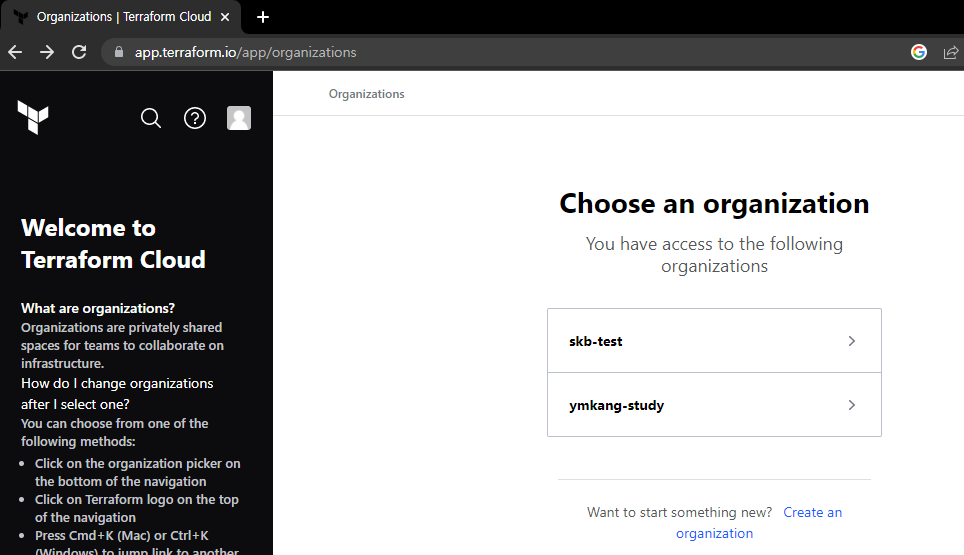Open a new browser tab
This screenshot has height=555, width=964.
tap(263, 17)
